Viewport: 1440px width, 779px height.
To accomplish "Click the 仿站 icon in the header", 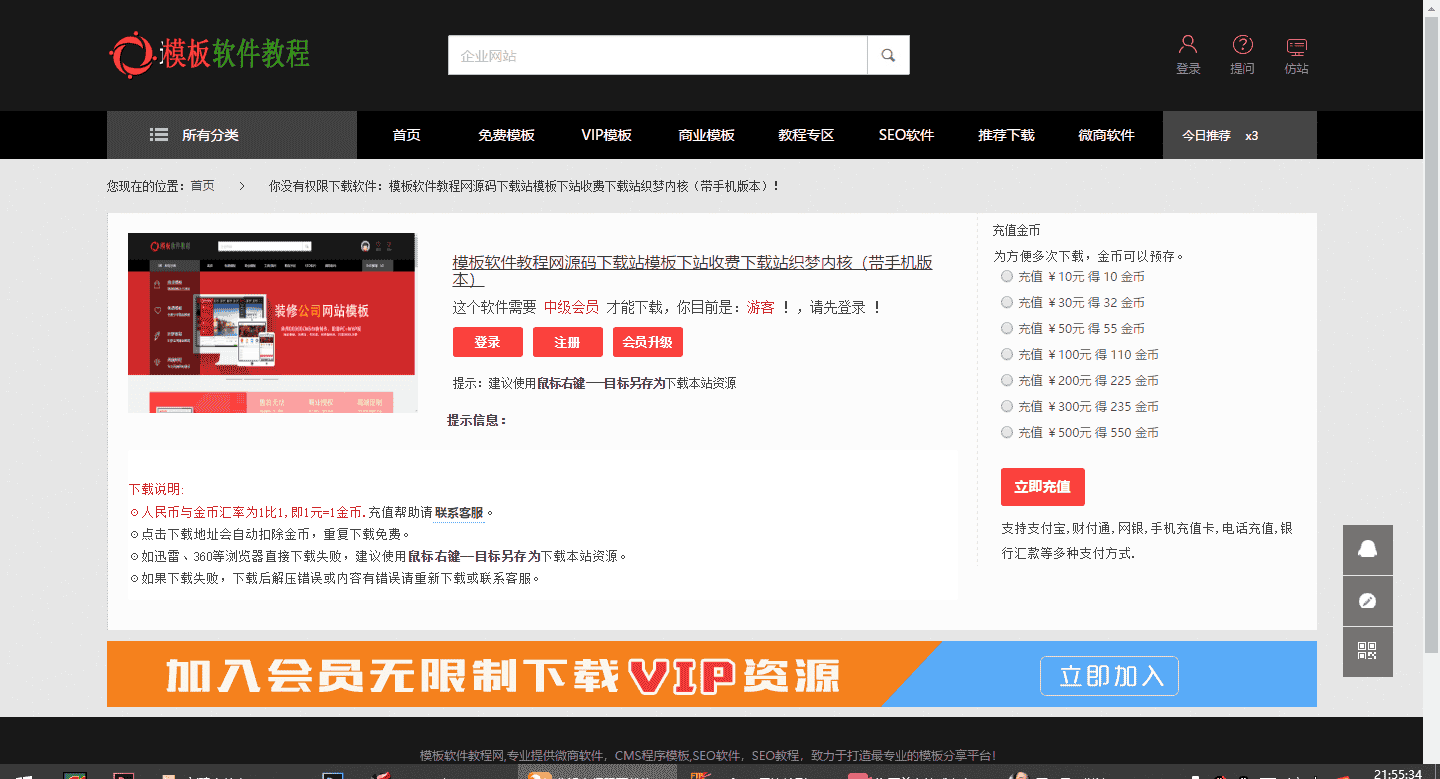I will (x=1296, y=44).
